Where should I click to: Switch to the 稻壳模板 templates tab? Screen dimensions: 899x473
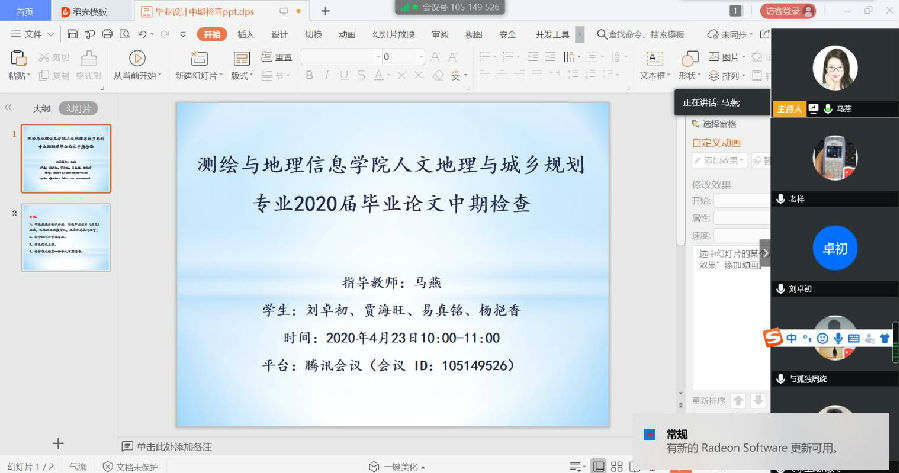[x=92, y=11]
